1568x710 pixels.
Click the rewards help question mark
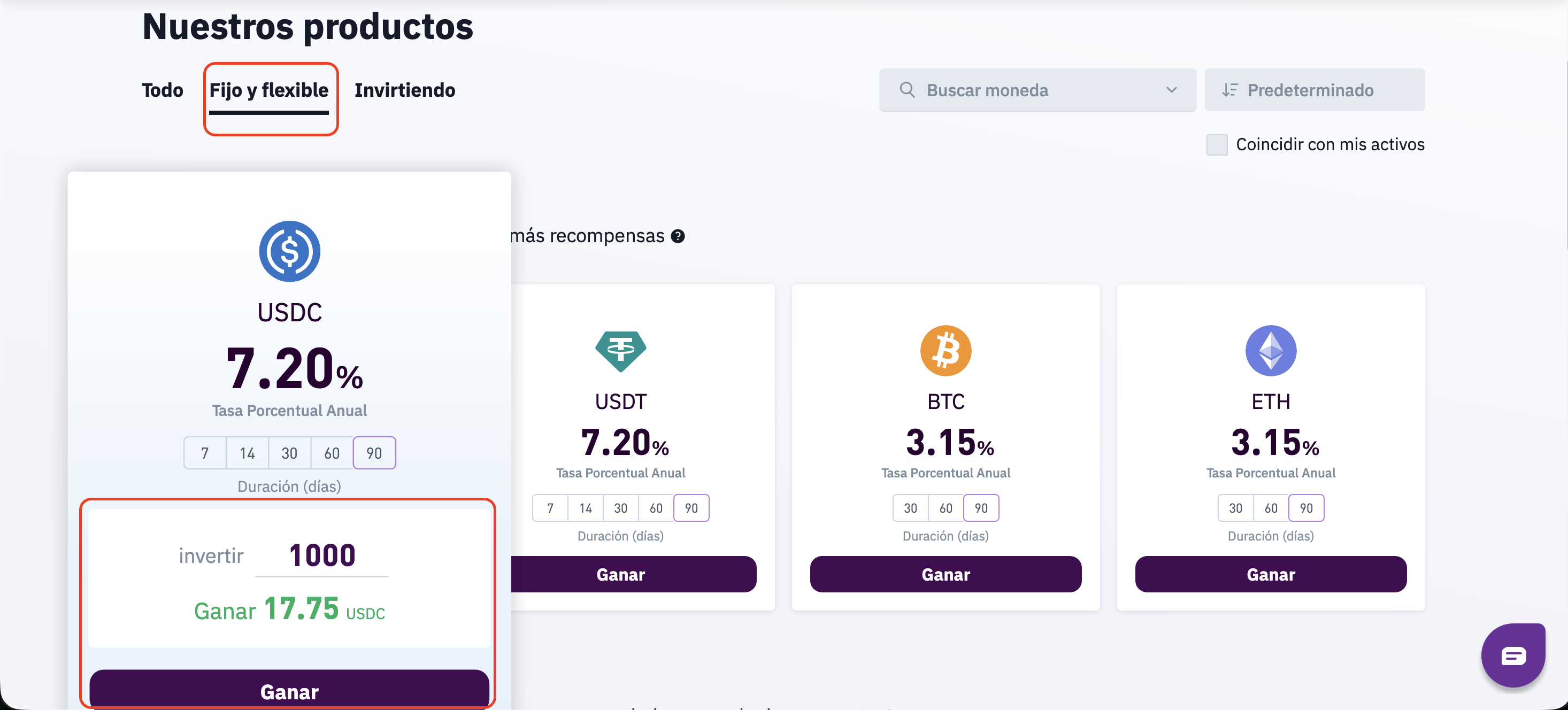pyautogui.click(x=678, y=236)
